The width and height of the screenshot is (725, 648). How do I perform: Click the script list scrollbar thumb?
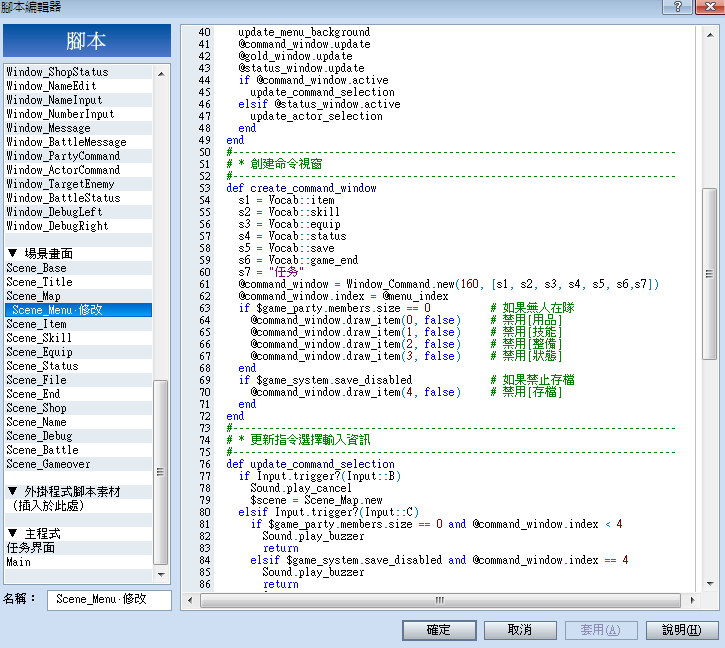coord(161,472)
